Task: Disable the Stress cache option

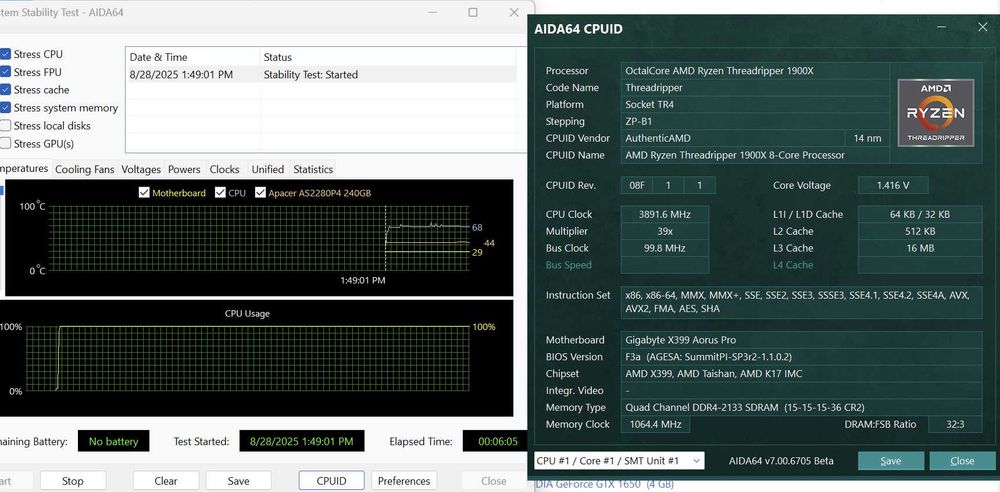Action: point(6,90)
